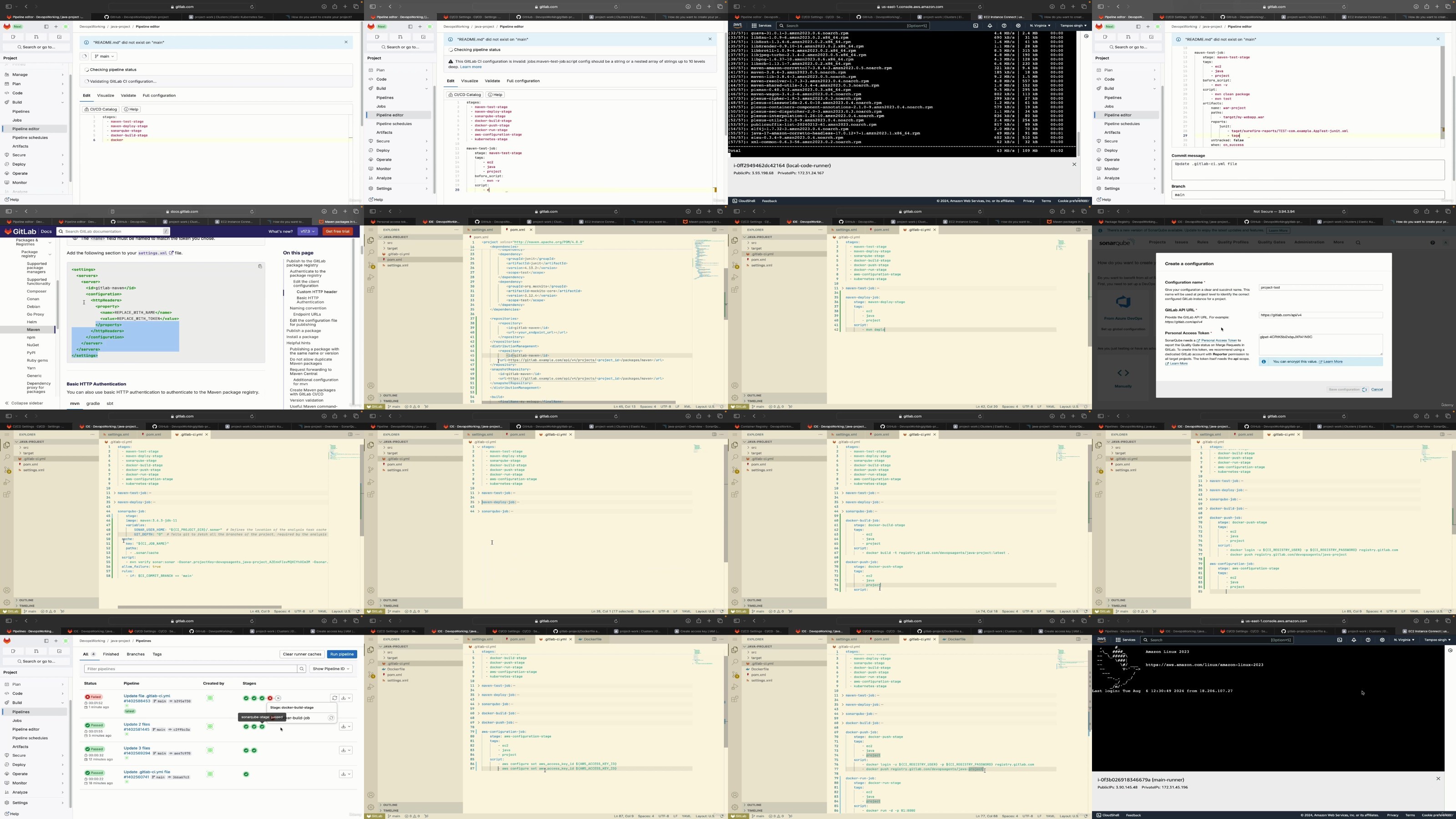Copy the settings.xml code block in GitLab Docs
This screenshot has height=819, width=1456.
point(260,266)
